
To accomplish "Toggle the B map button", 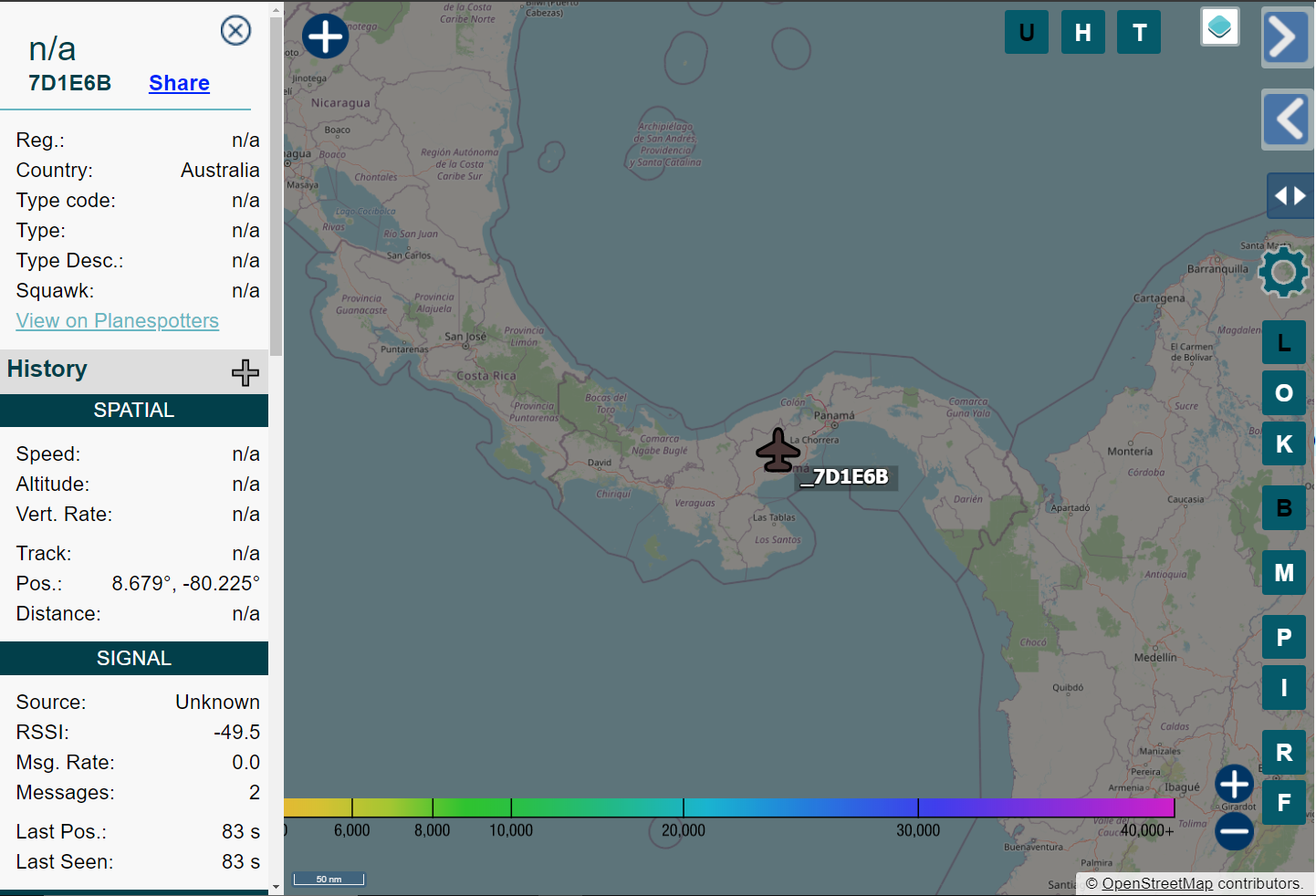I will [1284, 508].
